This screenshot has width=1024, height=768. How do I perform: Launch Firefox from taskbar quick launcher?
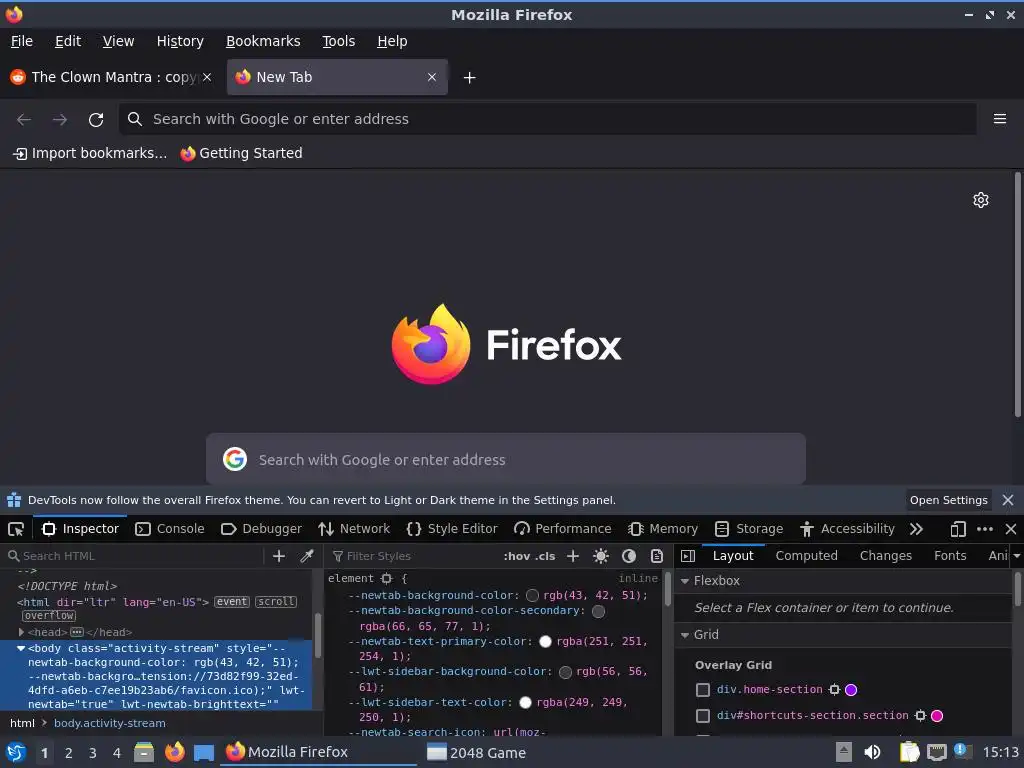pos(174,752)
